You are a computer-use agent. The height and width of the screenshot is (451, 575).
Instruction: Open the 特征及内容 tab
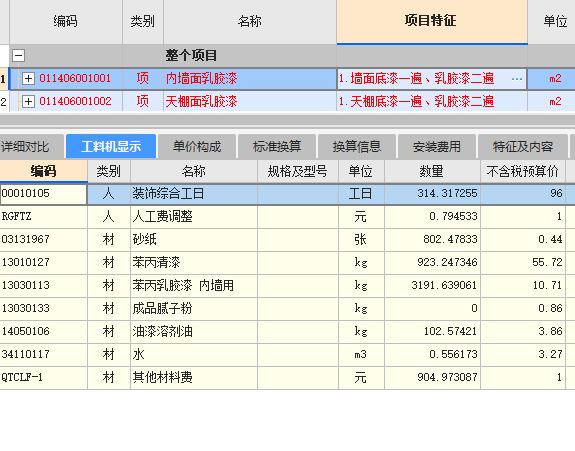pyautogui.click(x=523, y=147)
